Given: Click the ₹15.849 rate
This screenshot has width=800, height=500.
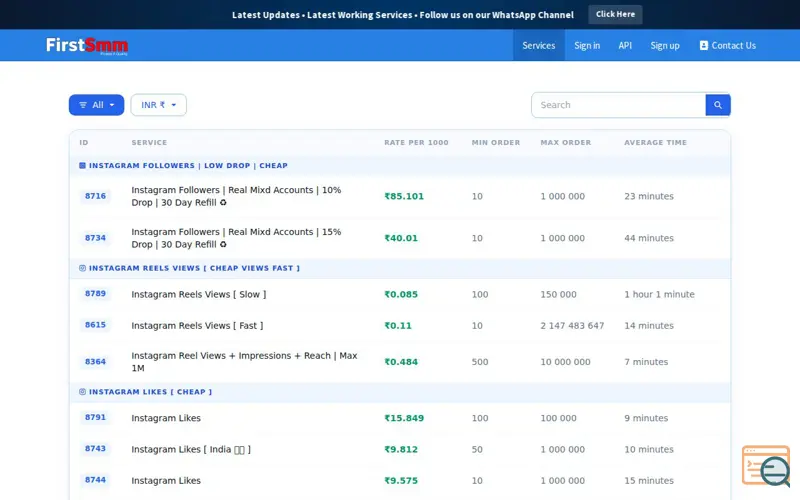Looking at the screenshot, I should tap(404, 418).
